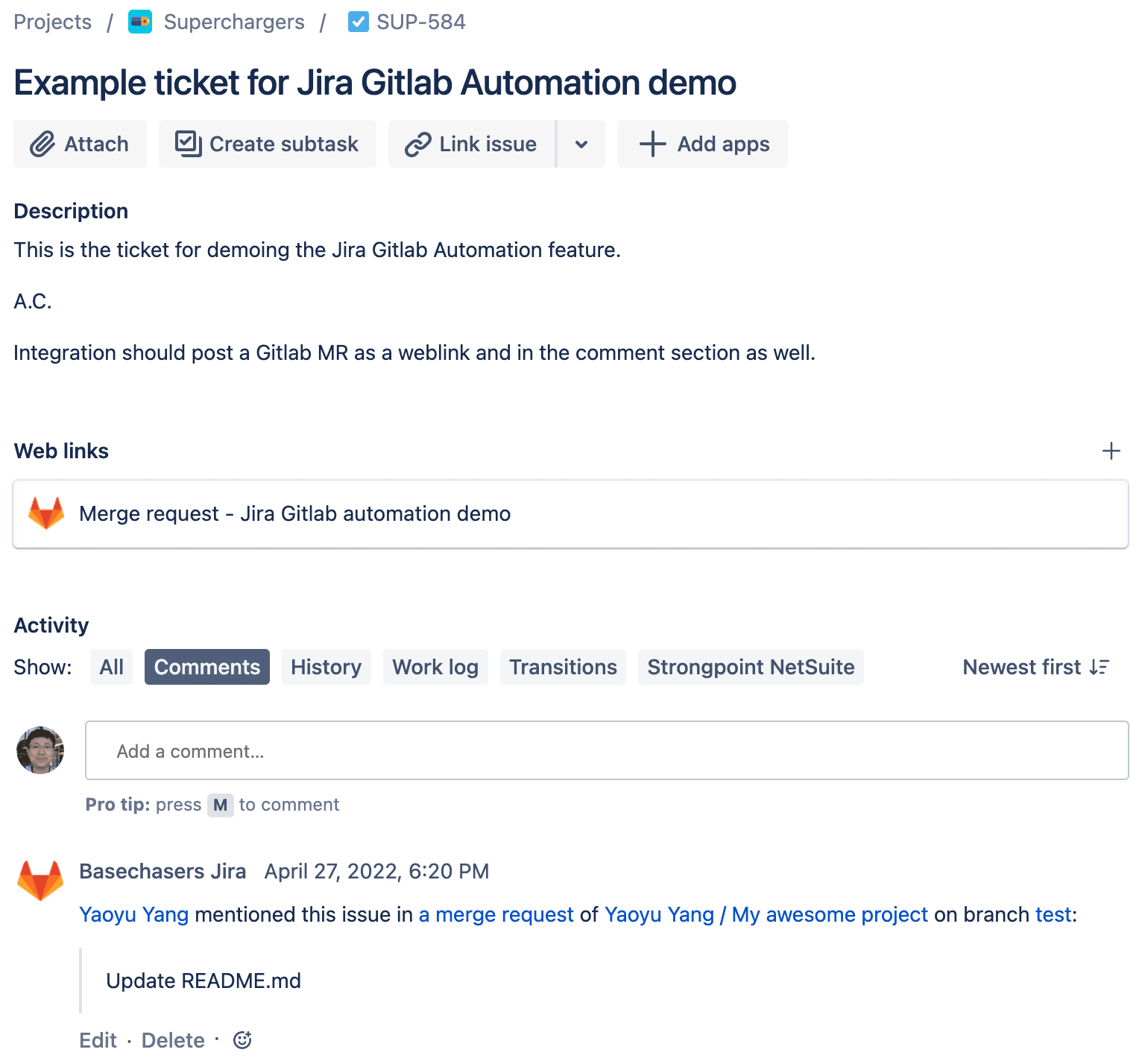This screenshot has height=1064, width=1142.
Task: Open the Strongpoint NetSuite tab
Action: tap(751, 667)
